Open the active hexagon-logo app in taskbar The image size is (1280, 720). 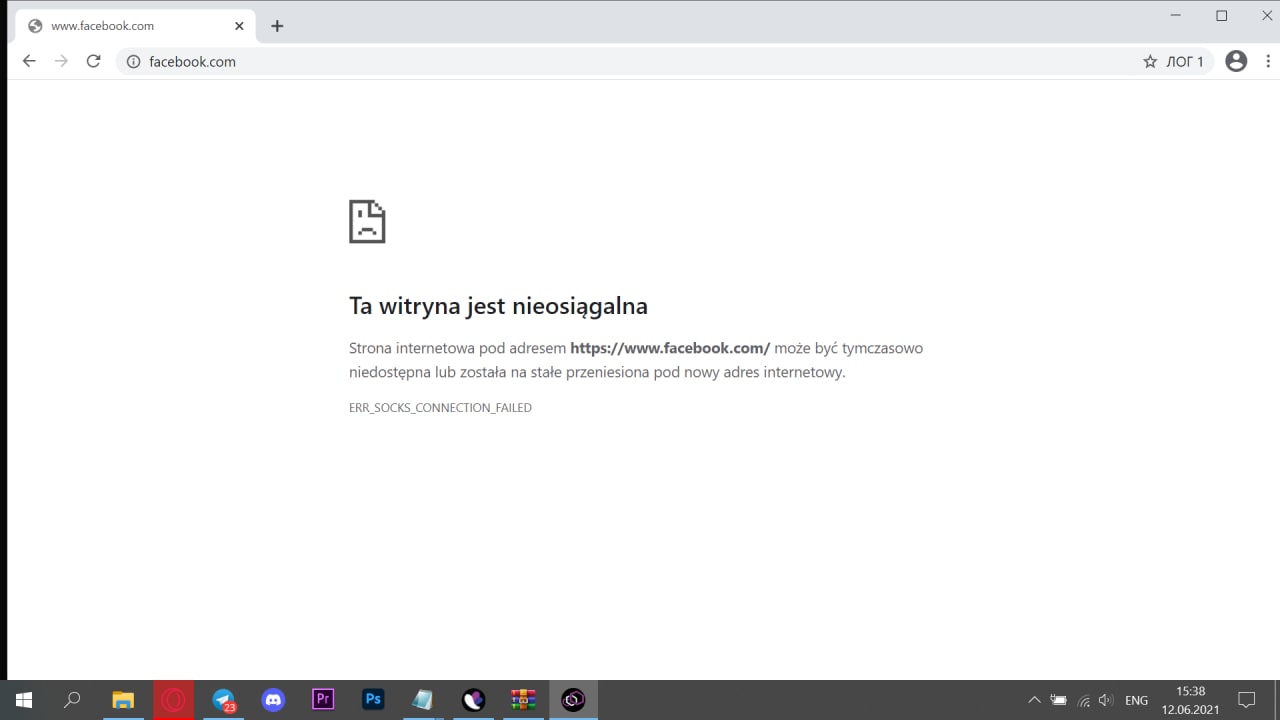(x=573, y=700)
